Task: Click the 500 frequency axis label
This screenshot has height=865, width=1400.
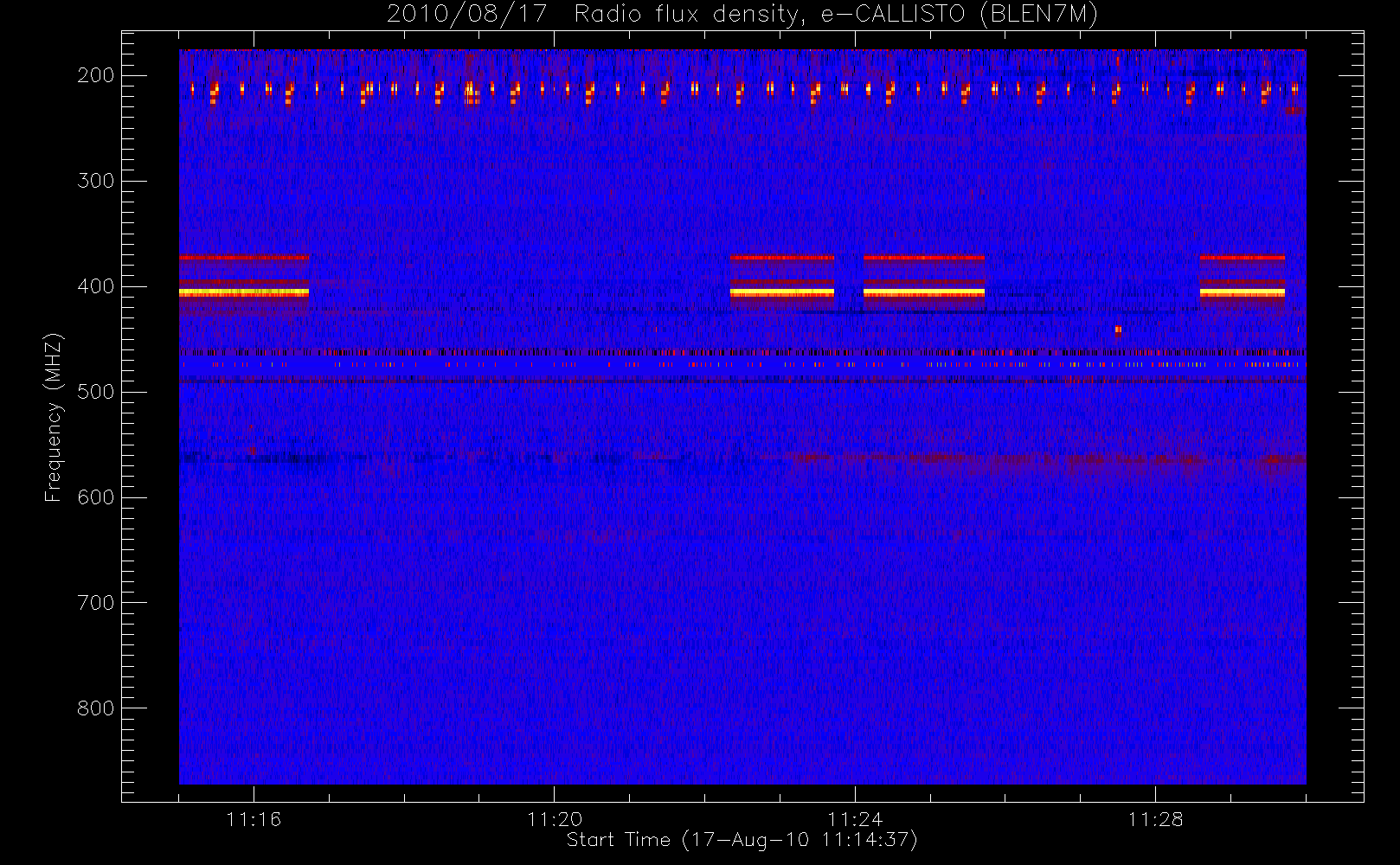Action: point(95,392)
